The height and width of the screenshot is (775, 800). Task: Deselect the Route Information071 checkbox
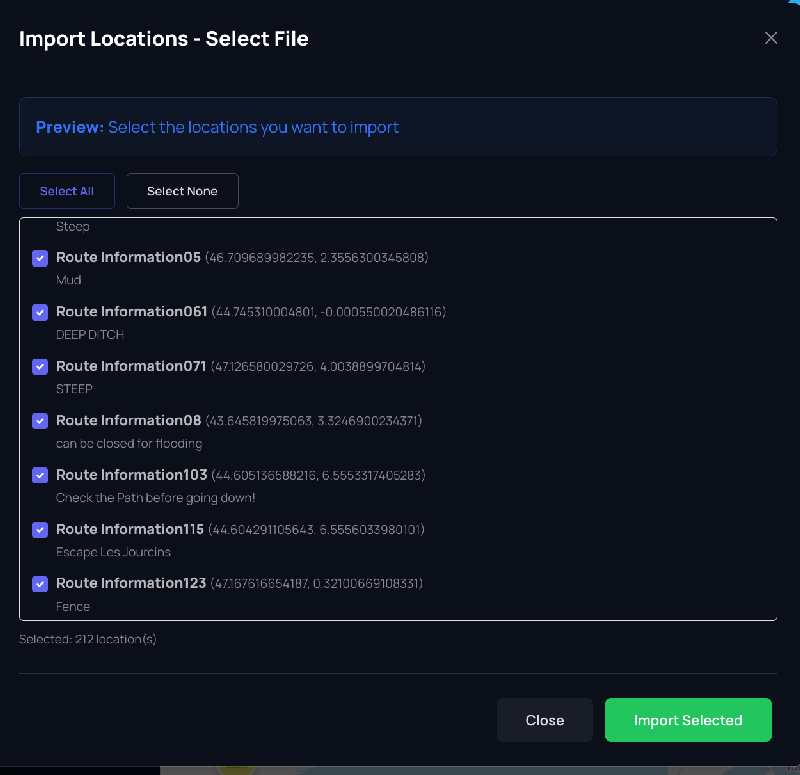(40, 367)
